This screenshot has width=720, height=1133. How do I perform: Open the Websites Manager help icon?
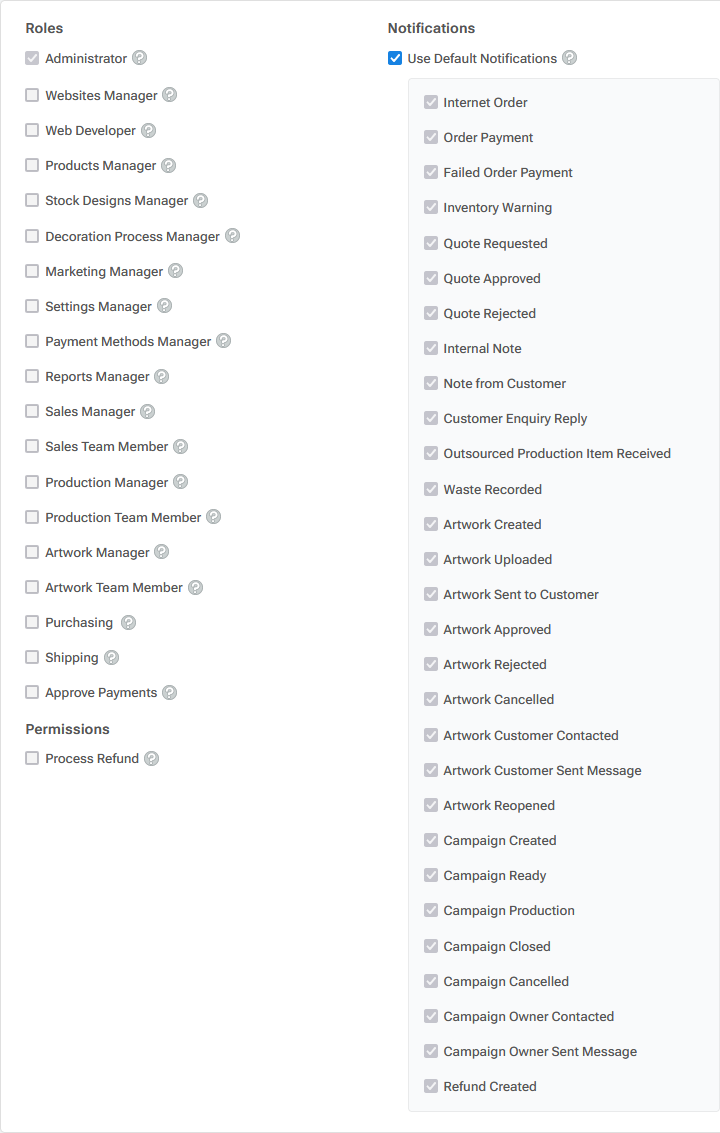coord(168,94)
